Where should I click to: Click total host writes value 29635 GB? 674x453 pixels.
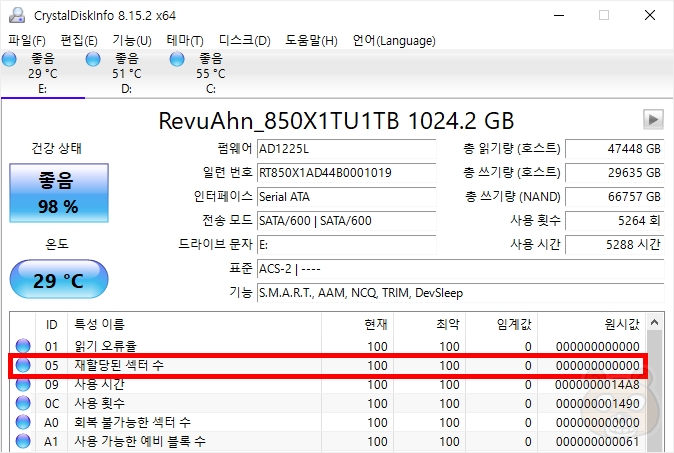[x=615, y=173]
